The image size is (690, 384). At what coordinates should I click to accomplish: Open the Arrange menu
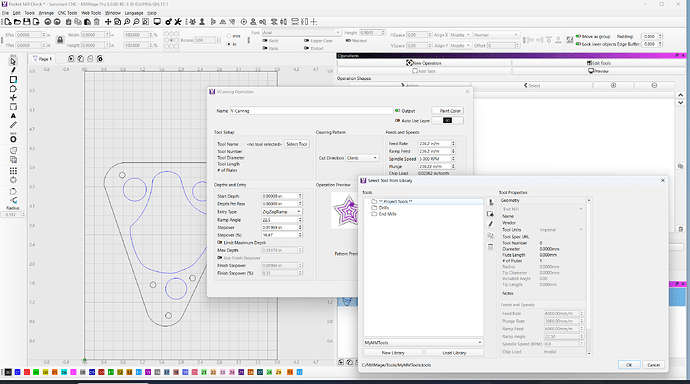tap(46, 13)
